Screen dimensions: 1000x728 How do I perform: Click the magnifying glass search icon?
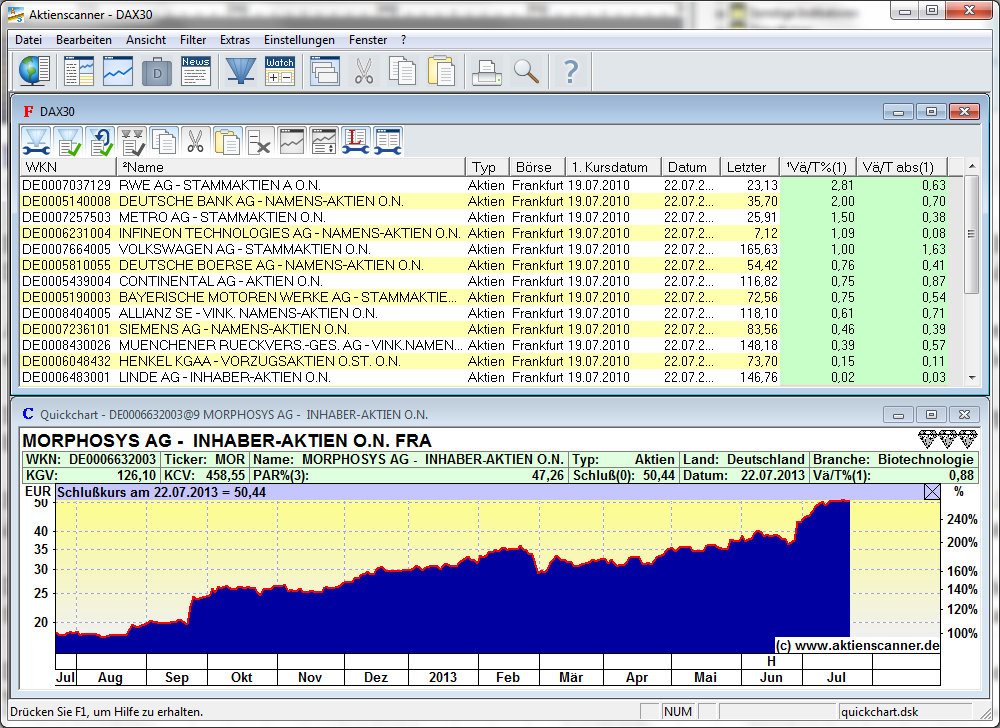pyautogui.click(x=526, y=71)
